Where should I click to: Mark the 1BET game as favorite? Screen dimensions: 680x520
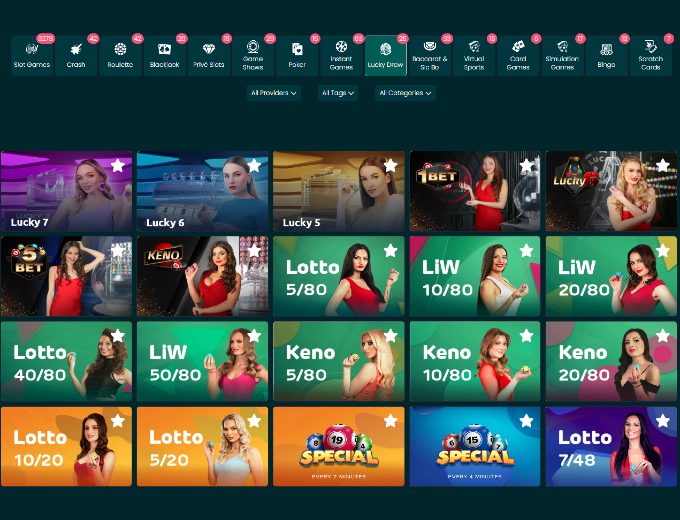click(x=526, y=165)
